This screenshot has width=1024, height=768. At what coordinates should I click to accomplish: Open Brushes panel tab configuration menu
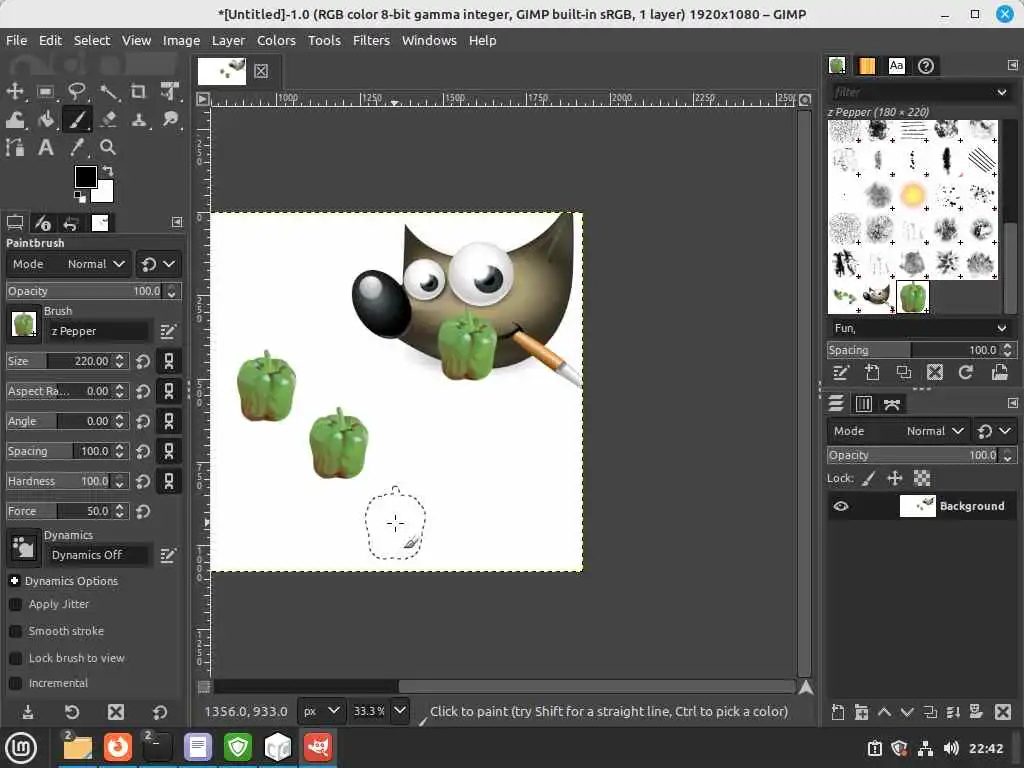click(1012, 65)
